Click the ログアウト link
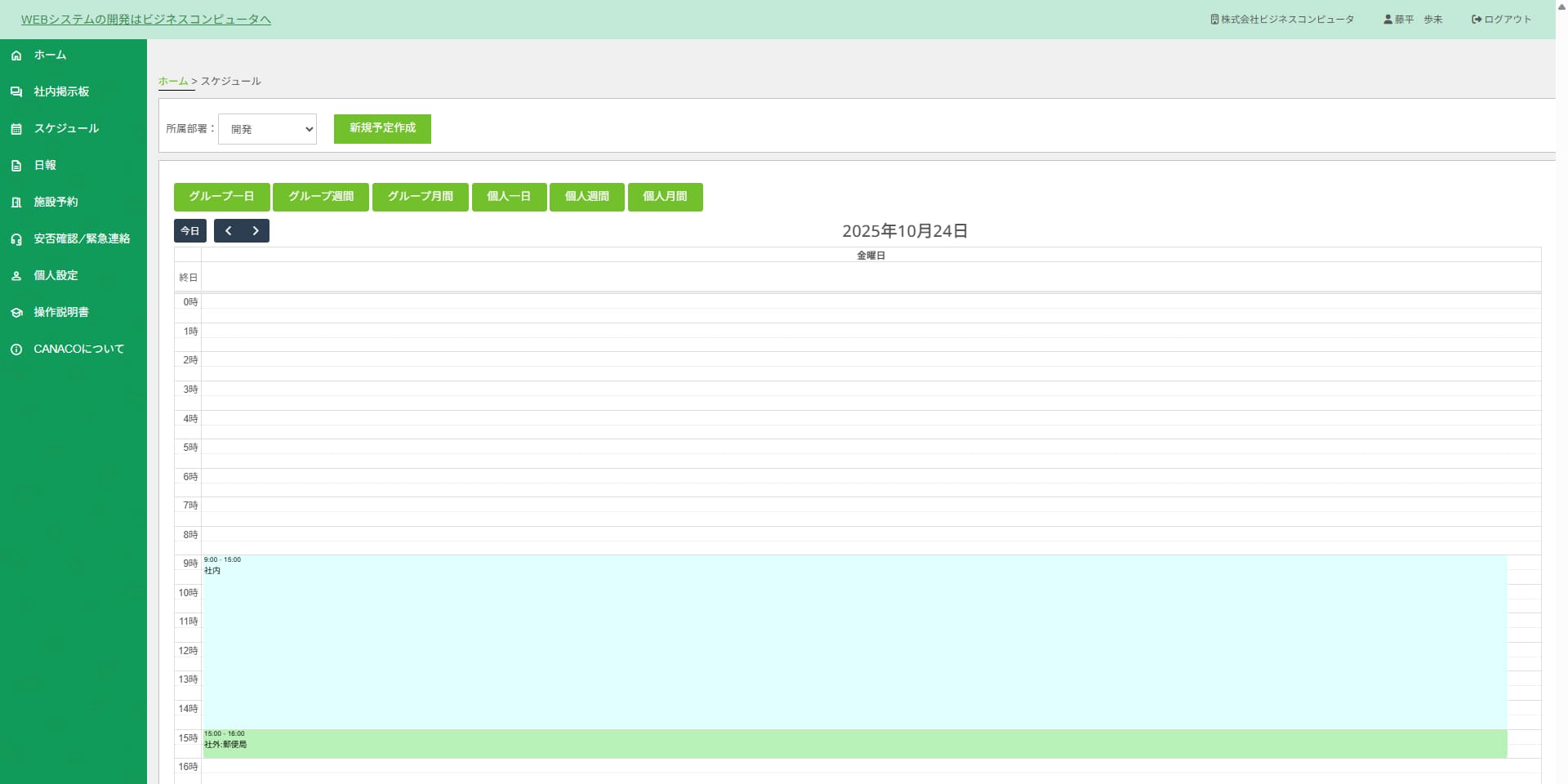The image size is (1568, 784). coord(1501,20)
